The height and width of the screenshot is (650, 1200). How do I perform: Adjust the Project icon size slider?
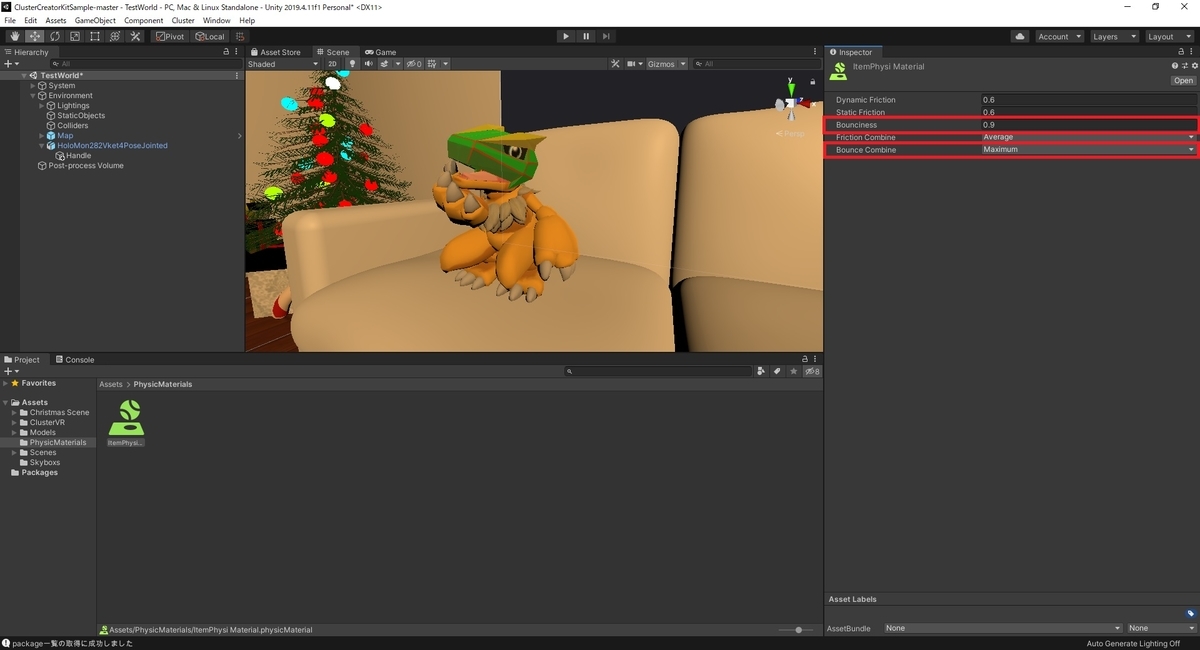click(797, 630)
